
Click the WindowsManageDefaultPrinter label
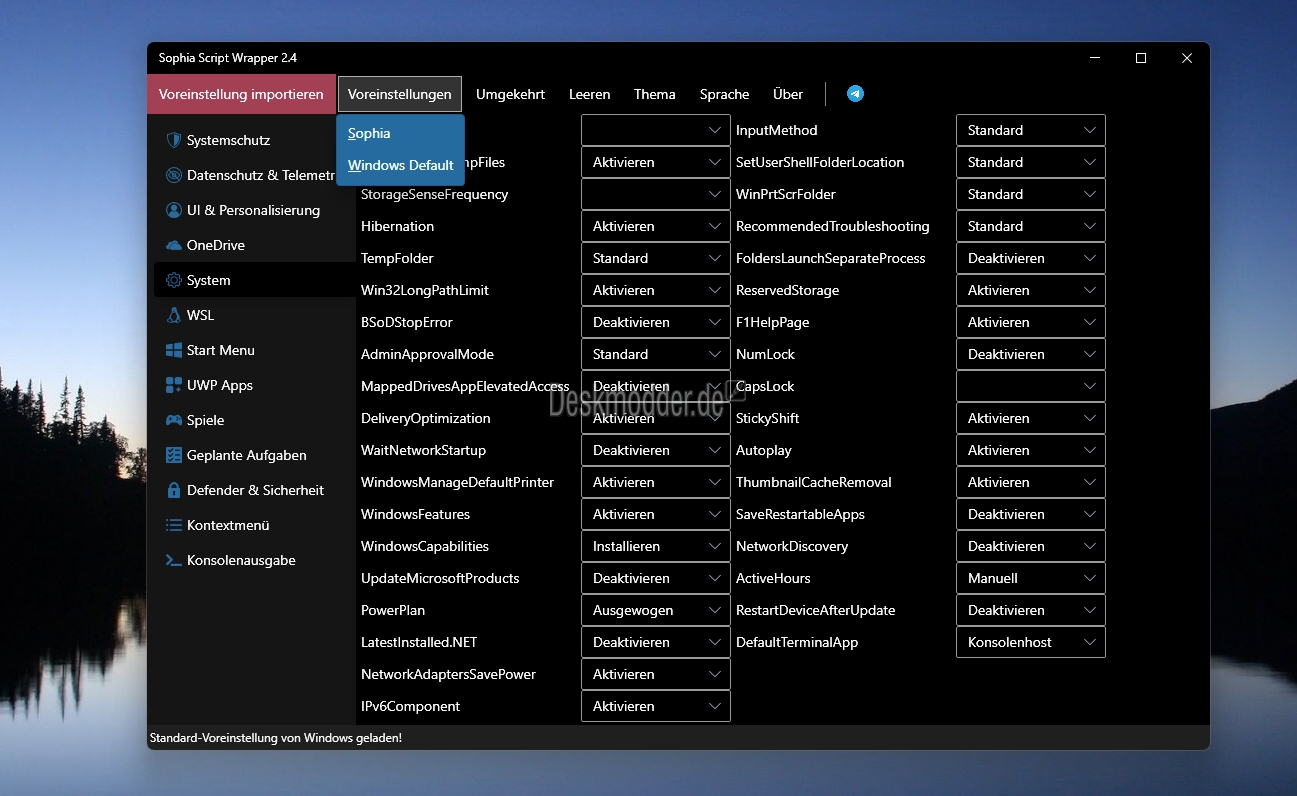coord(457,482)
